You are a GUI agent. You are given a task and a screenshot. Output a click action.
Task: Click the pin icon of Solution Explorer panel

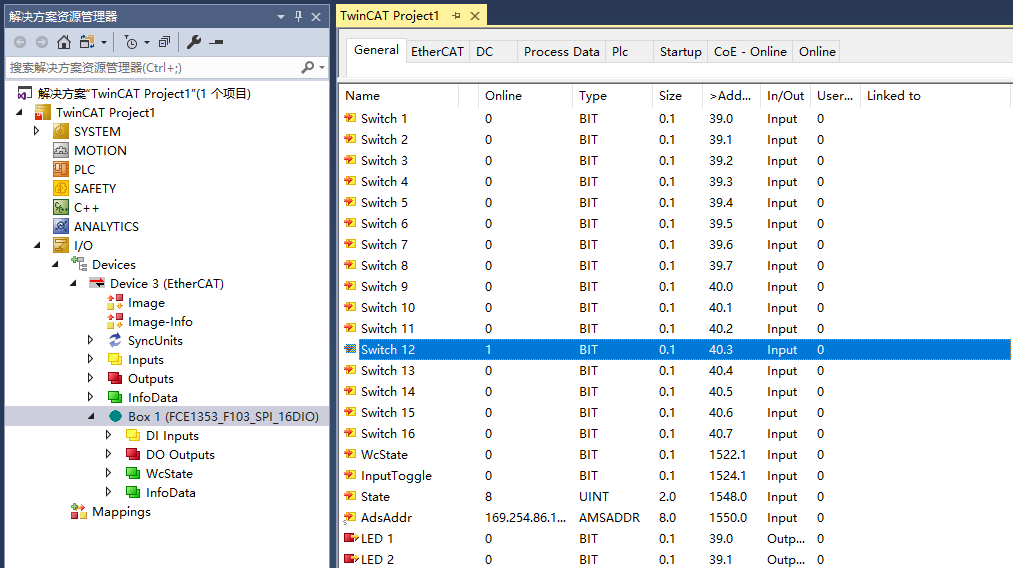tap(298, 16)
